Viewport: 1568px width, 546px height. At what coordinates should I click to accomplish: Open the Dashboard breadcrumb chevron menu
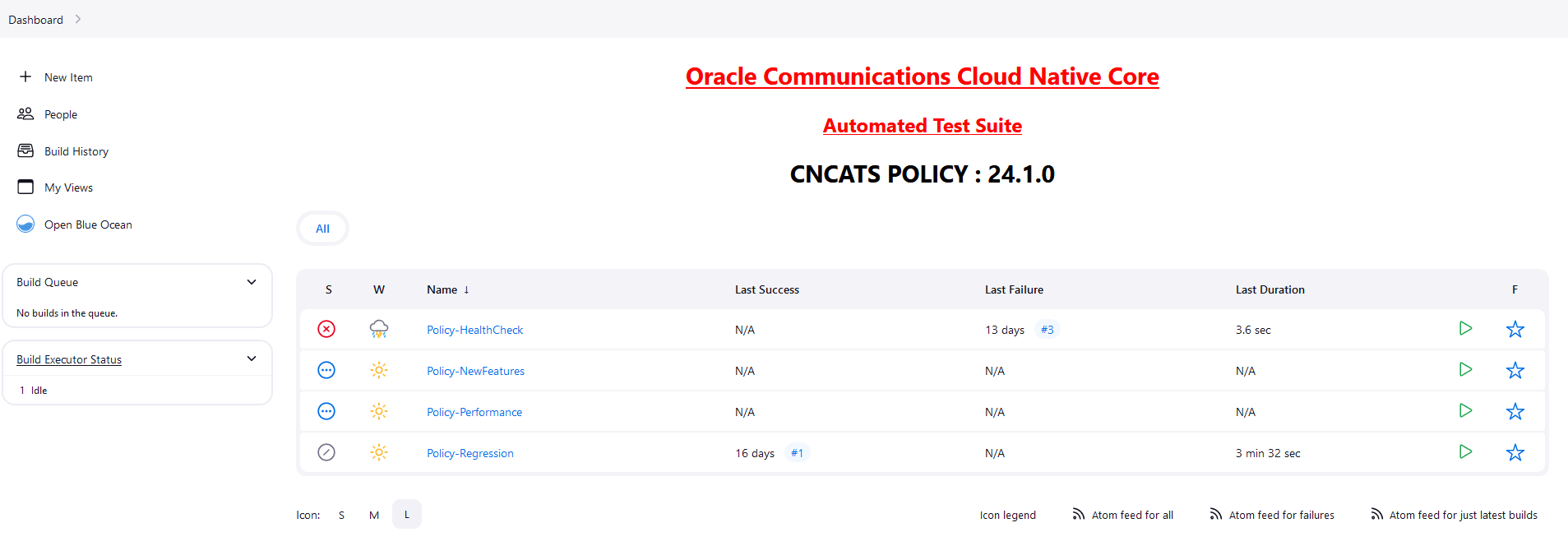click(78, 19)
